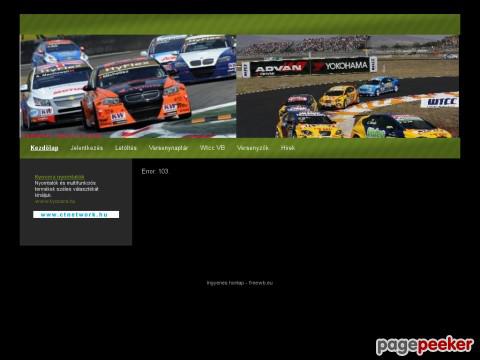This screenshot has height=360, width=480.
Task: Click the sidebar advertisement title link
Action: click(59, 177)
